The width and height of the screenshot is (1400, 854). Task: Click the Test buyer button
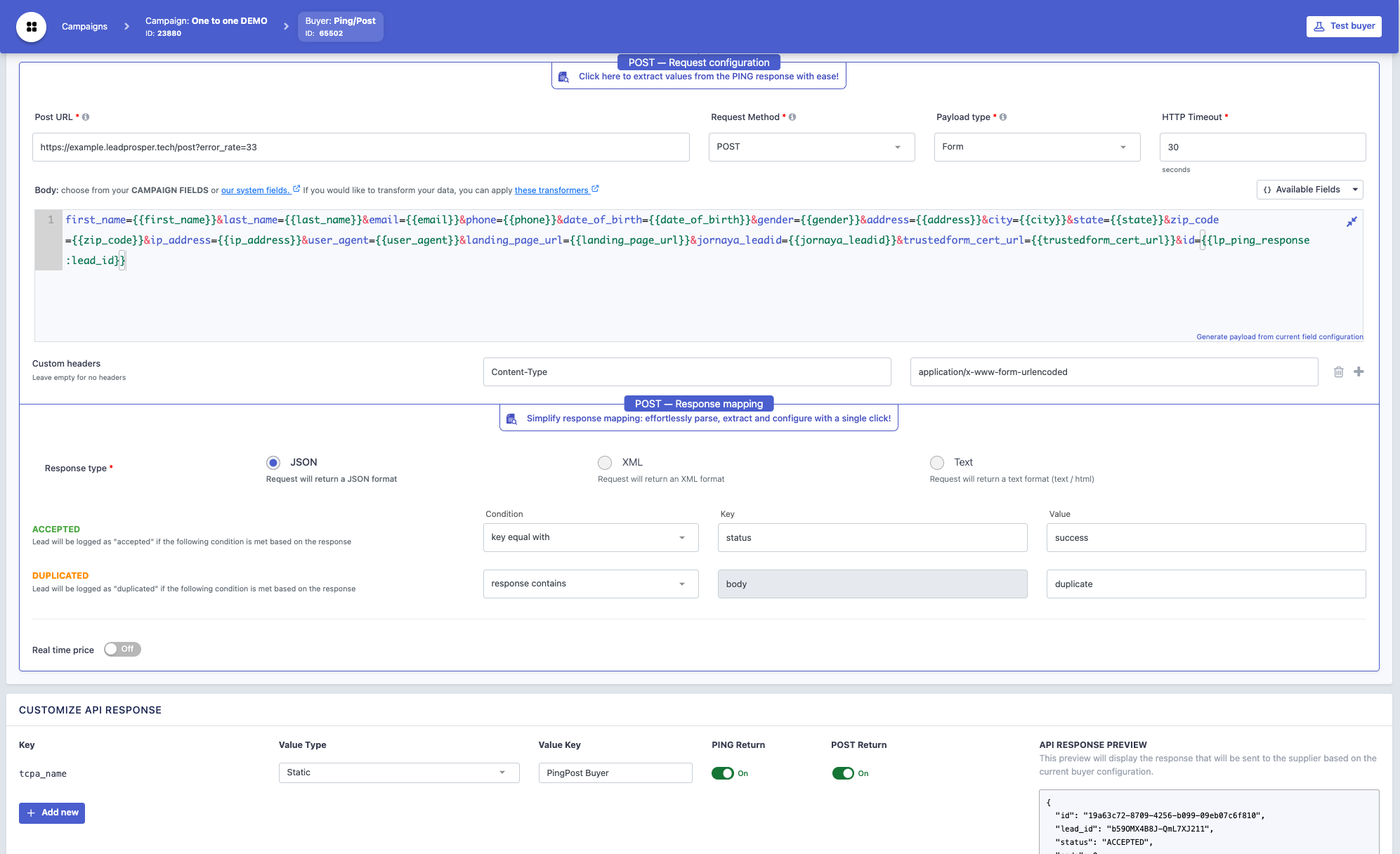(x=1343, y=26)
